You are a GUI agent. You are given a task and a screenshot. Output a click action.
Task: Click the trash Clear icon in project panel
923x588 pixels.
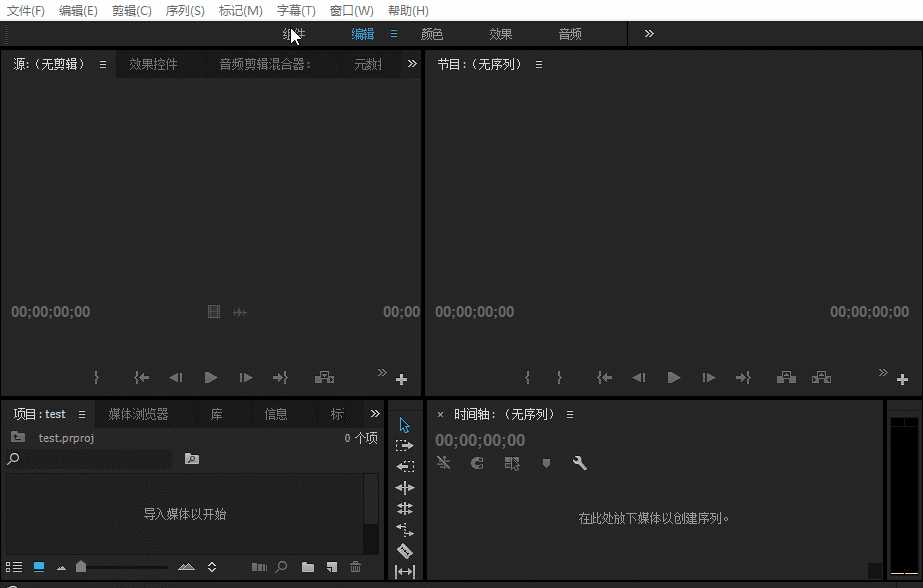click(356, 567)
